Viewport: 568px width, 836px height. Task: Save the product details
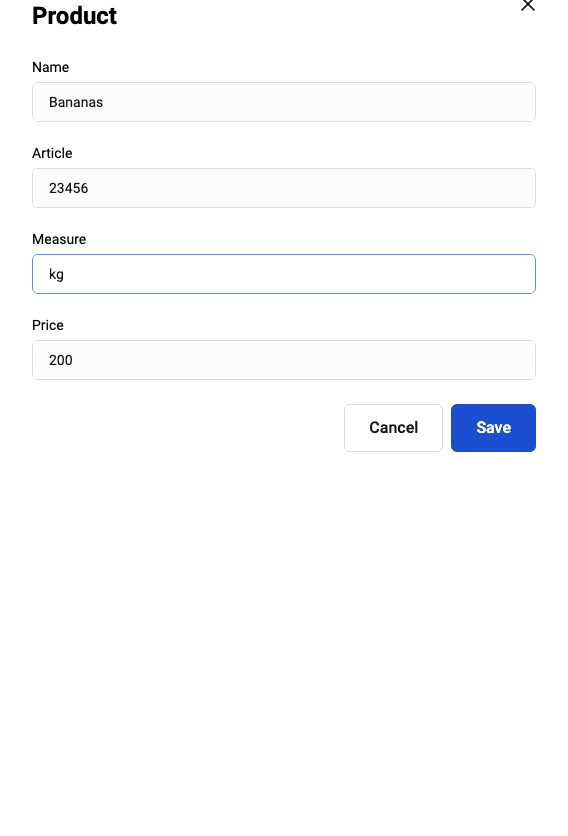493,428
